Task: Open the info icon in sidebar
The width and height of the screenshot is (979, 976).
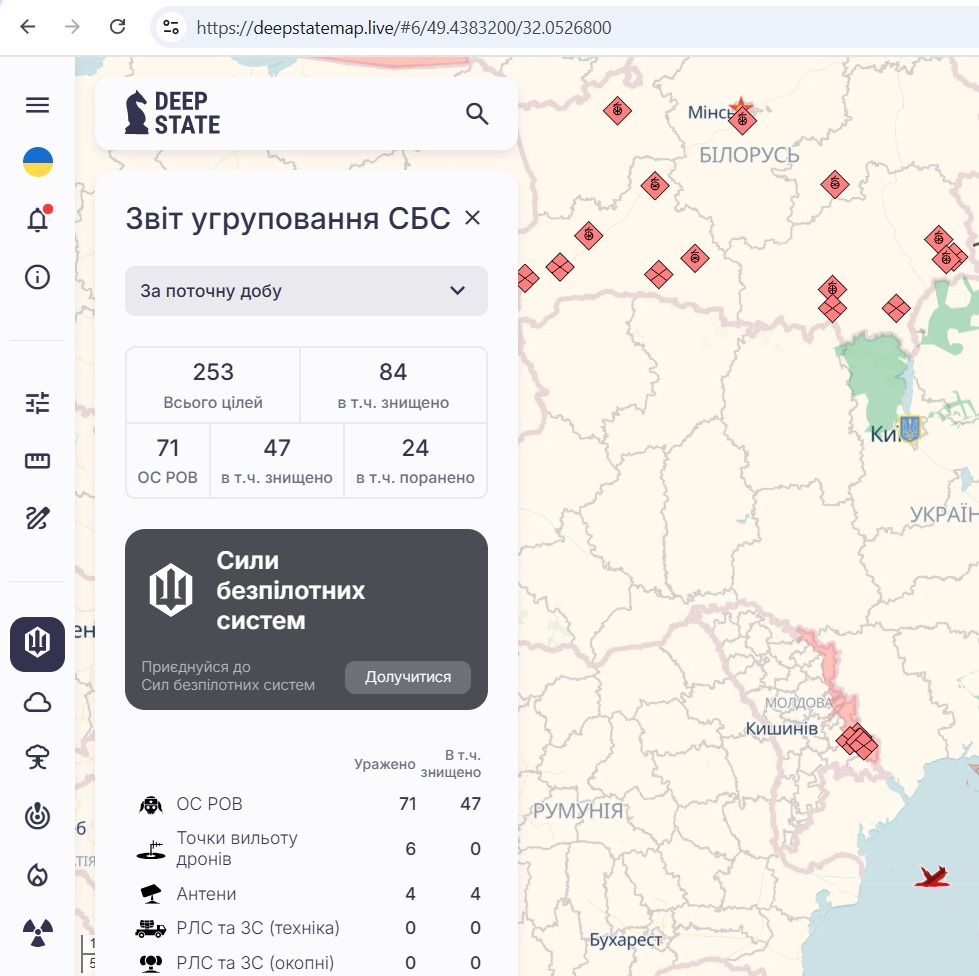Action: pos(37,277)
